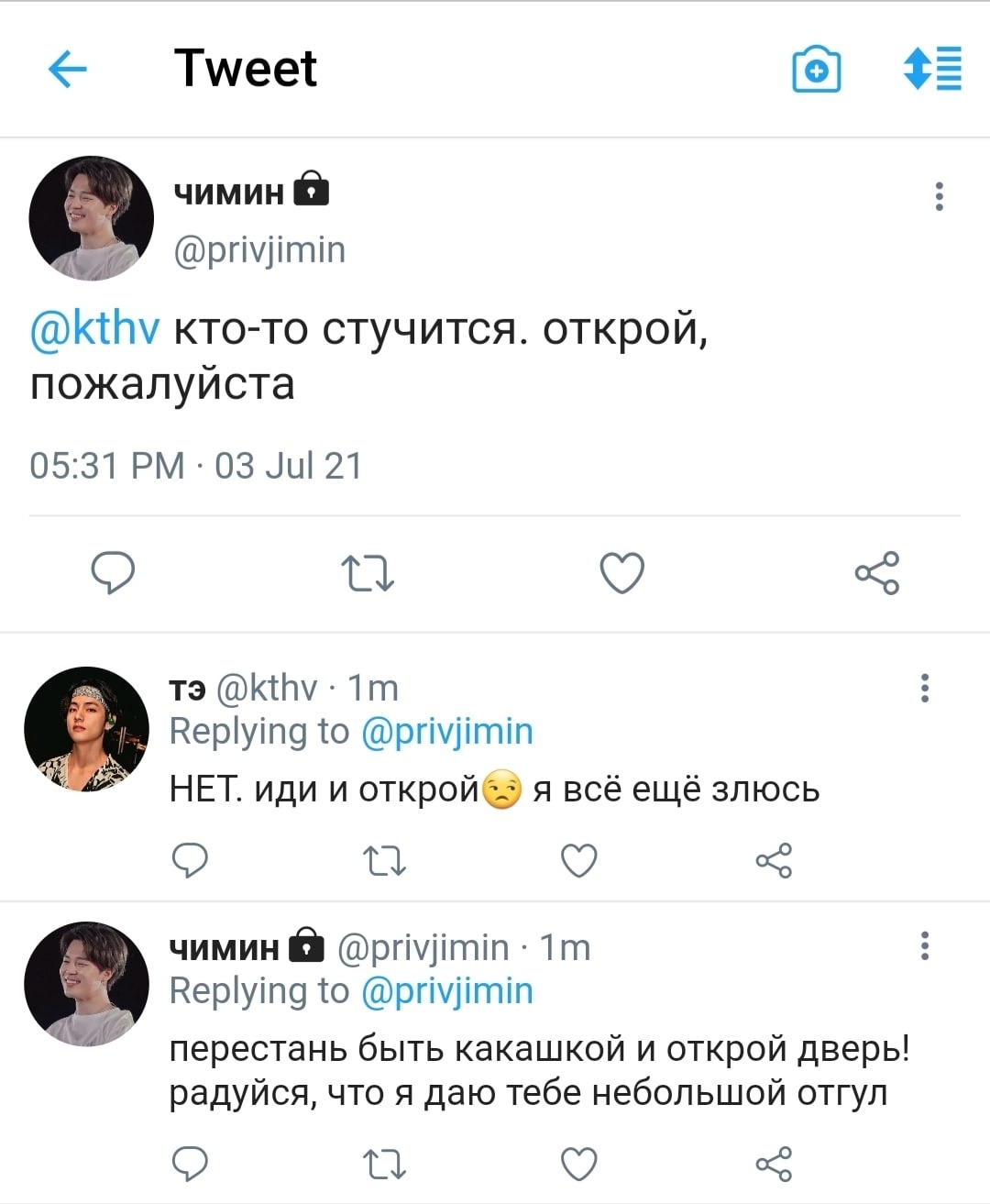Screen dimensions: 990x1204
Task: Share the main tweet
Action: (x=877, y=573)
